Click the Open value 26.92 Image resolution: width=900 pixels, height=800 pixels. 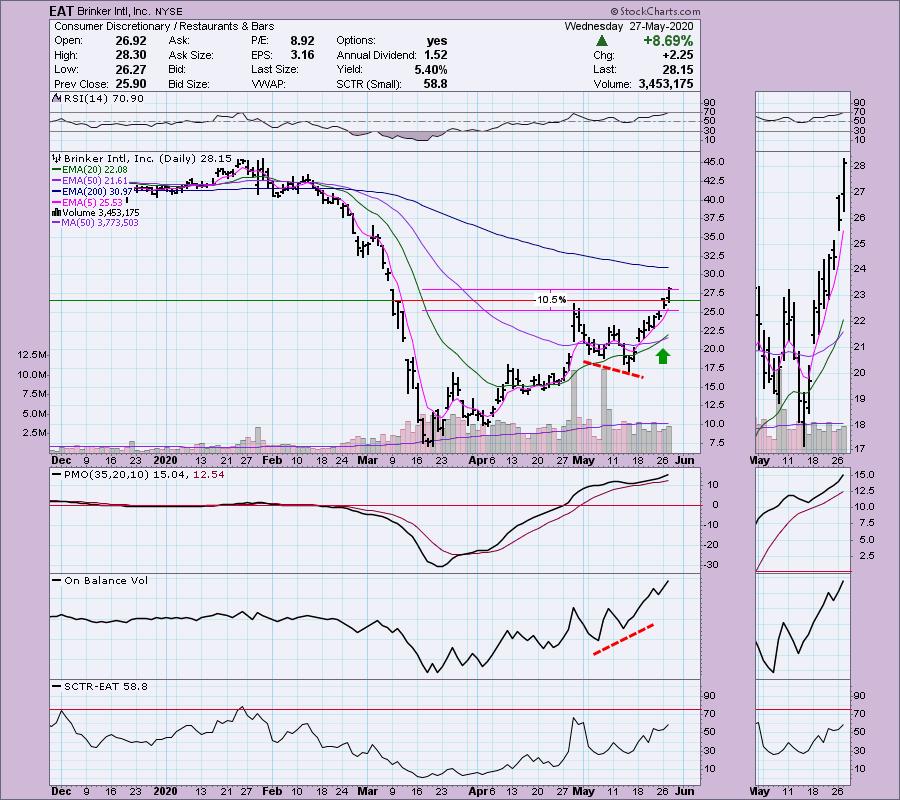[x=131, y=41]
